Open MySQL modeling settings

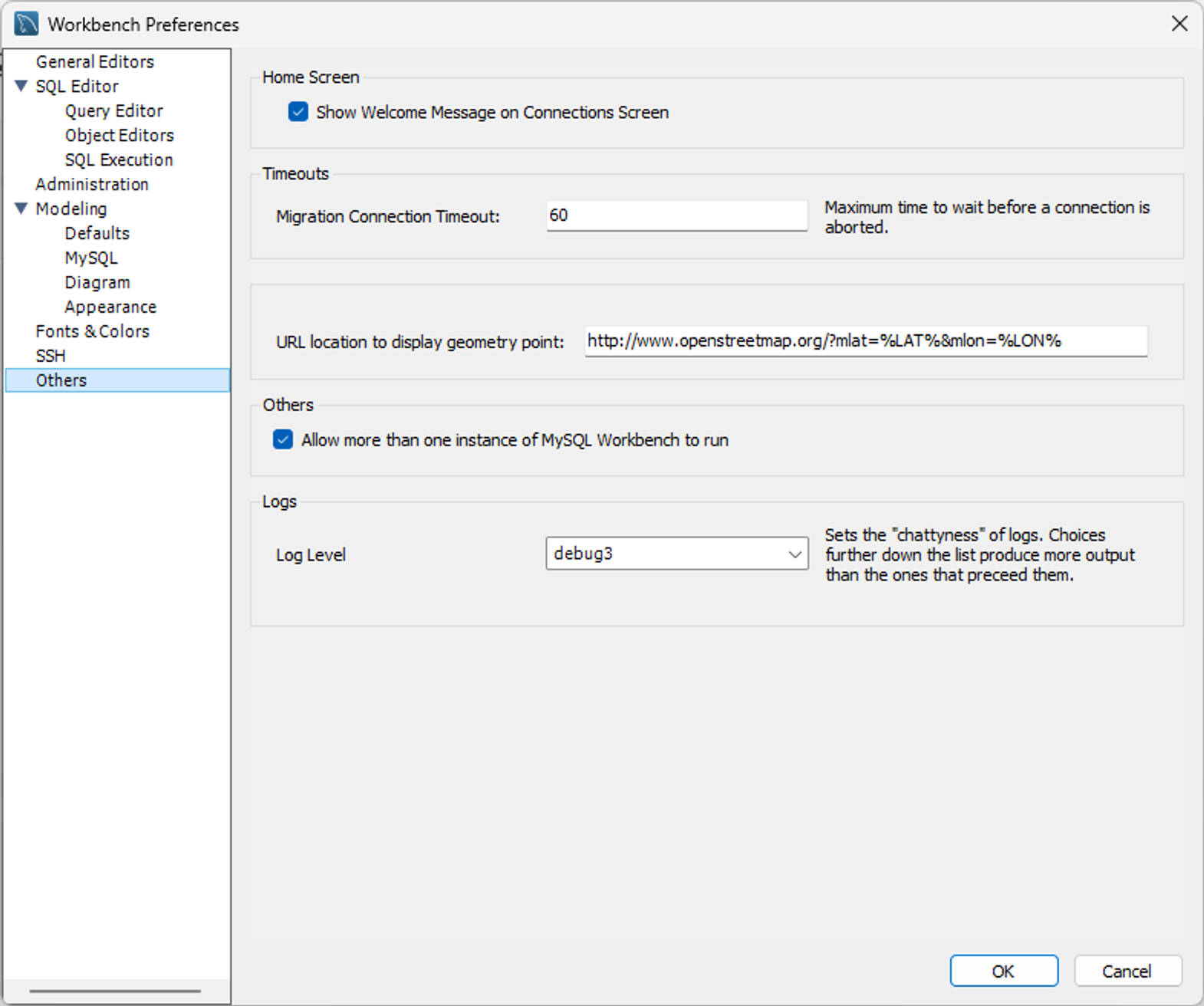91,258
